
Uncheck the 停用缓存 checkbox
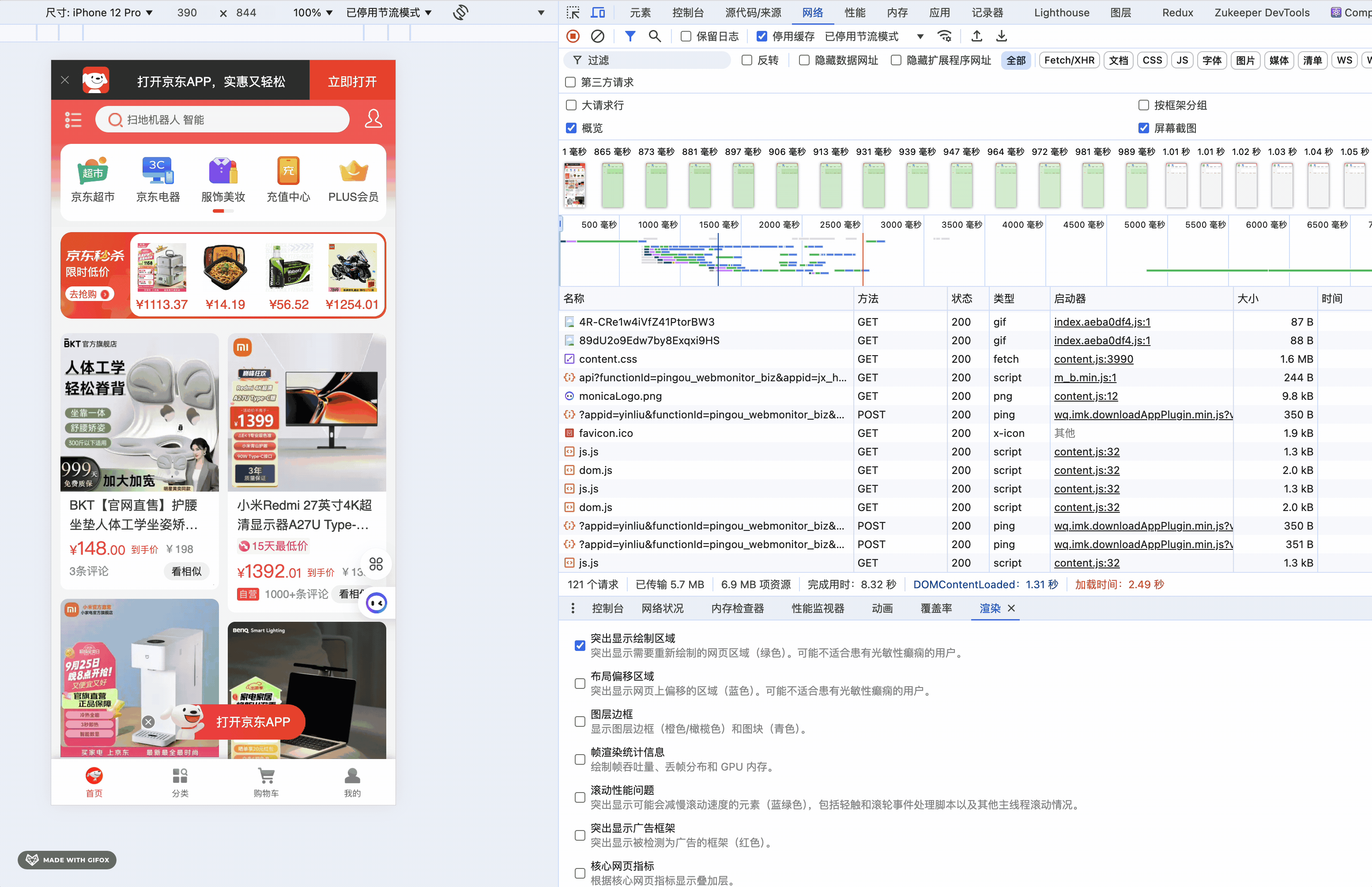761,36
